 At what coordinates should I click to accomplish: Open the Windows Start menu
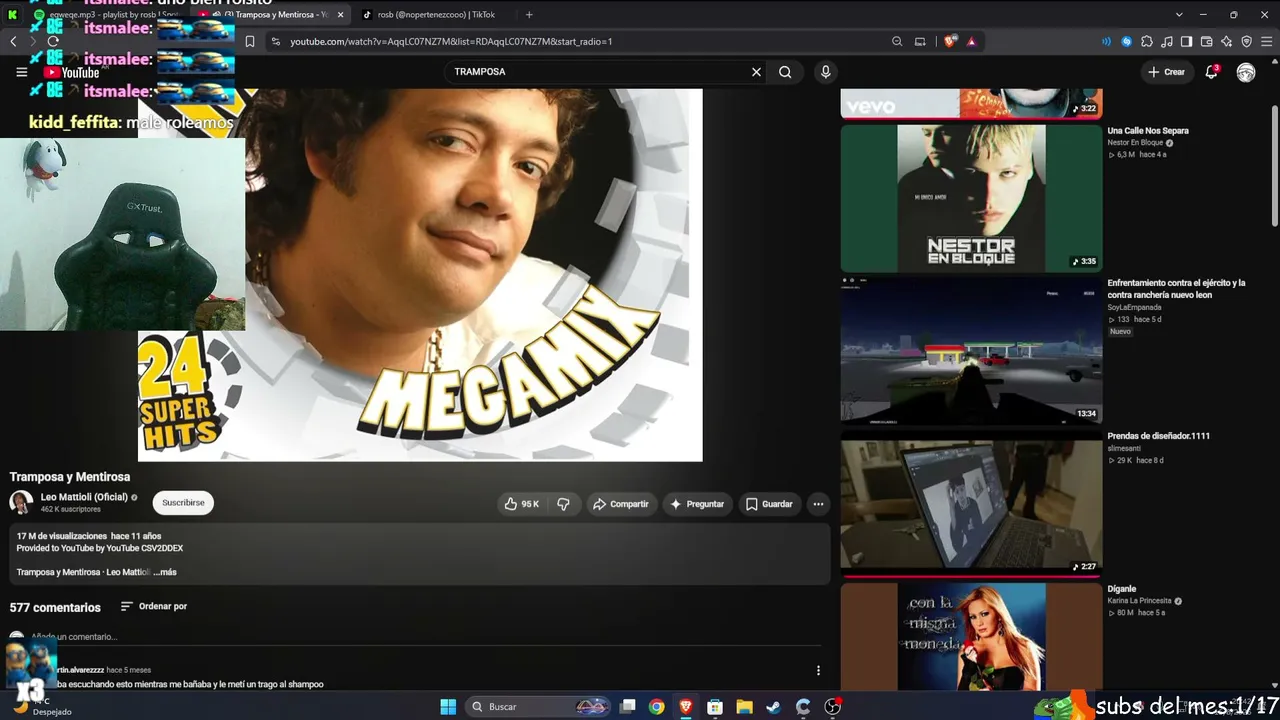[x=448, y=707]
